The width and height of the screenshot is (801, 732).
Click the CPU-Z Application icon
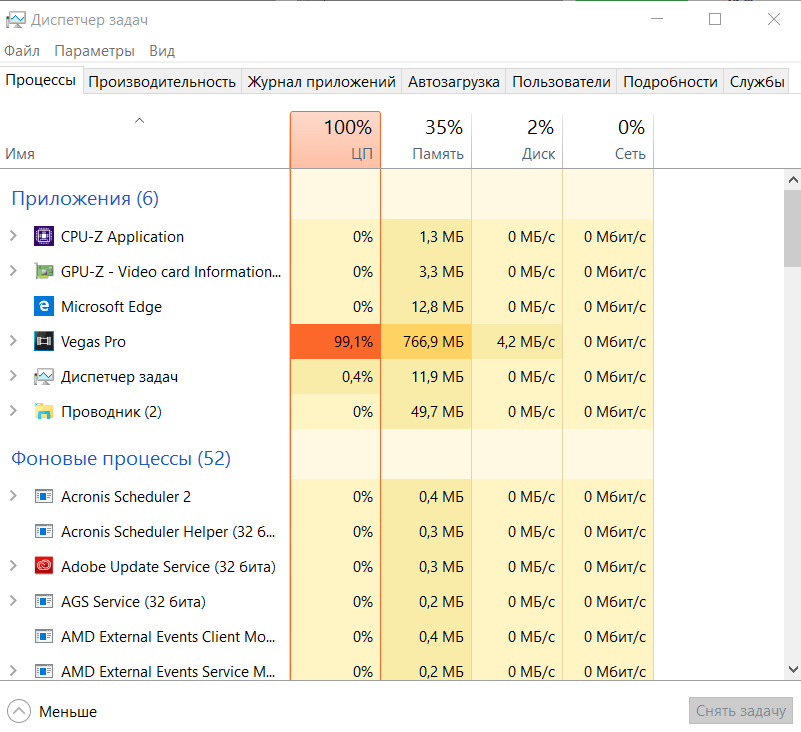tap(44, 237)
